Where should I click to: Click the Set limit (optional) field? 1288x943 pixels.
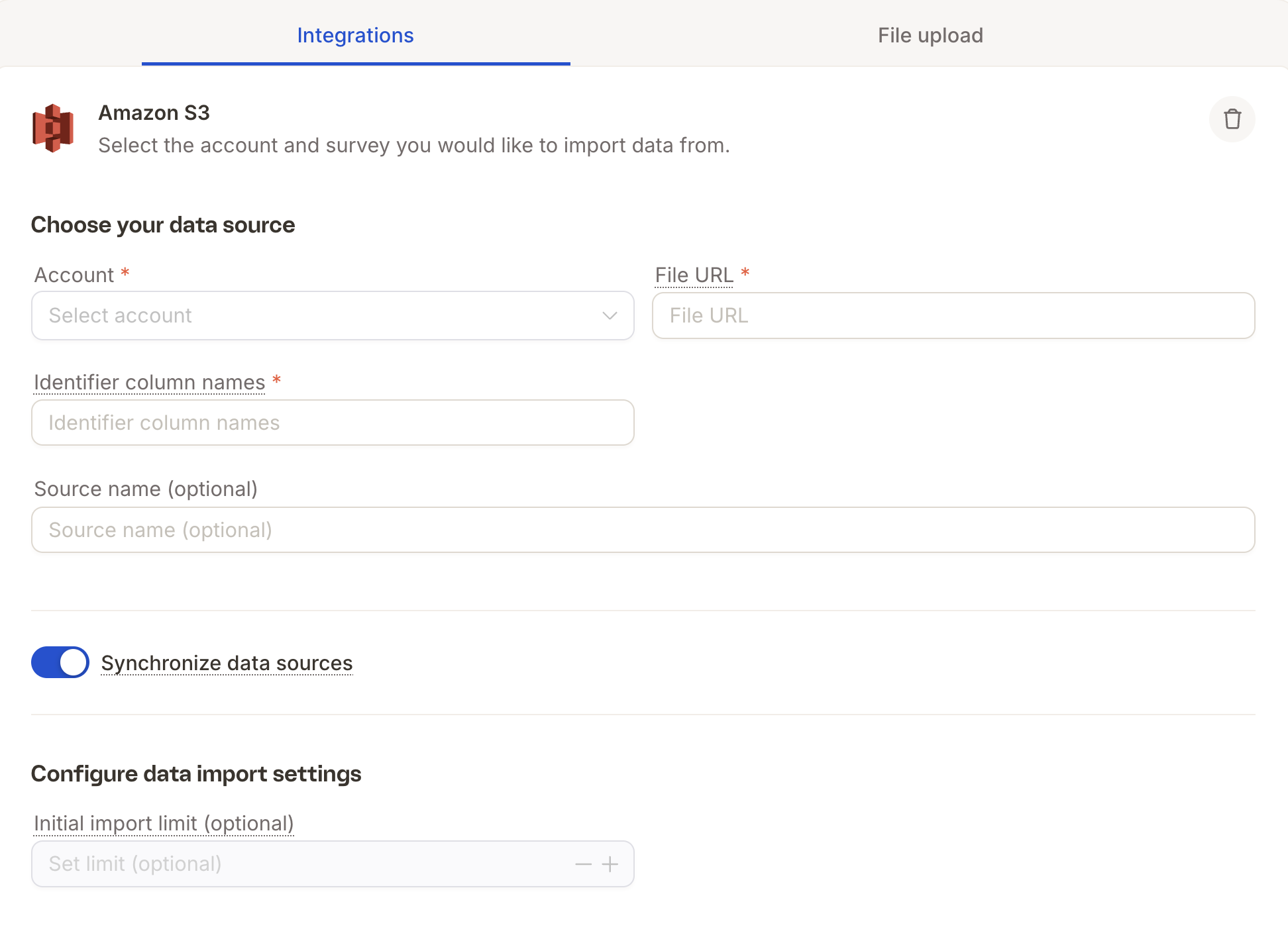coord(333,864)
